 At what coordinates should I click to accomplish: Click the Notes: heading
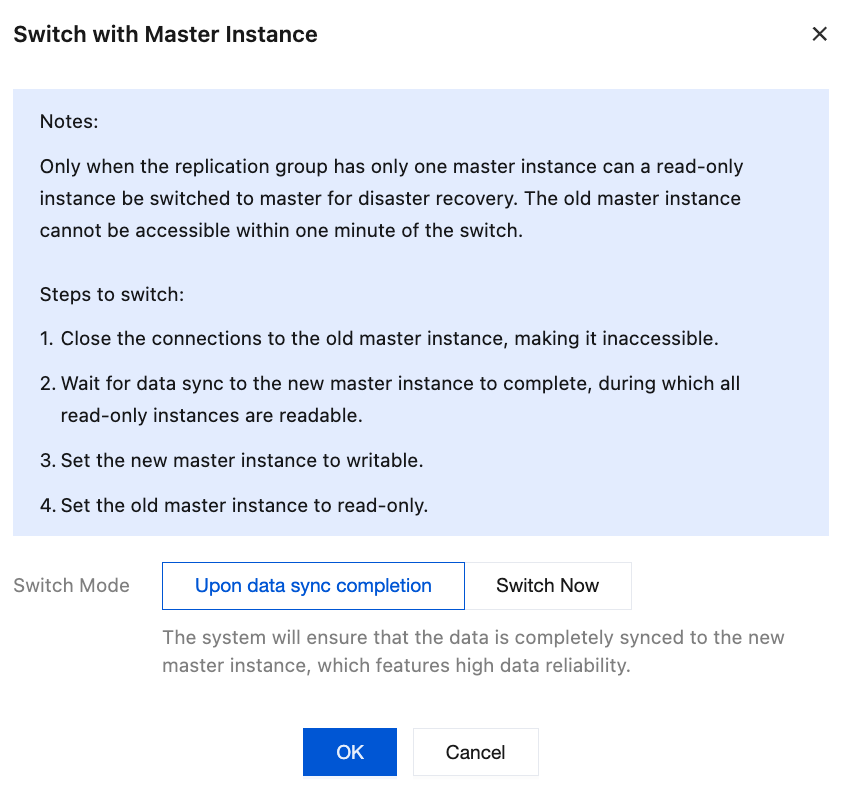click(x=69, y=122)
